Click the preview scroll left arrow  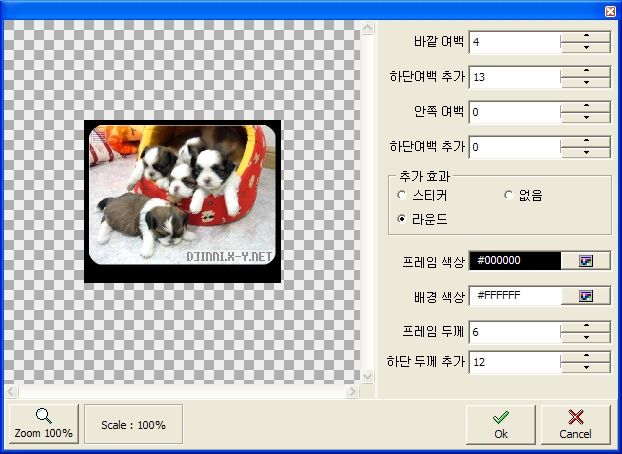pos(11,392)
